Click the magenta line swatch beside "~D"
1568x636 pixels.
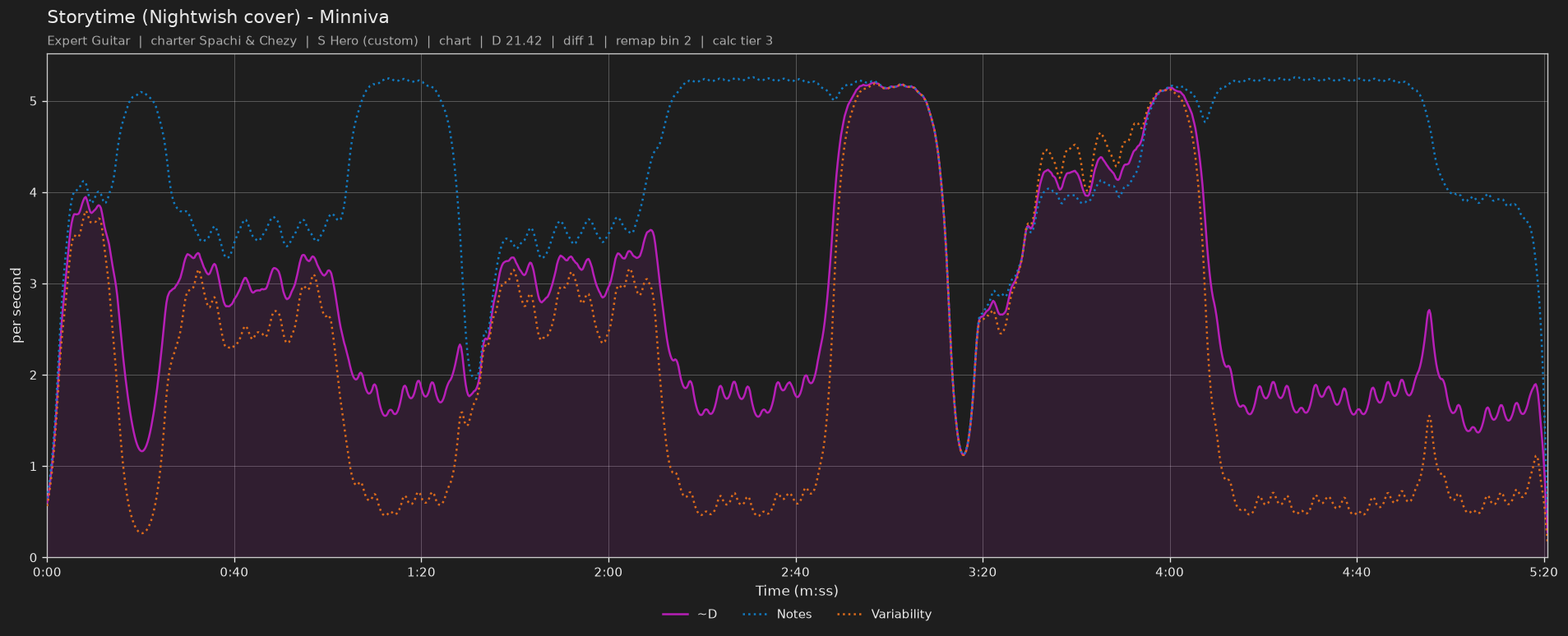pos(675,615)
